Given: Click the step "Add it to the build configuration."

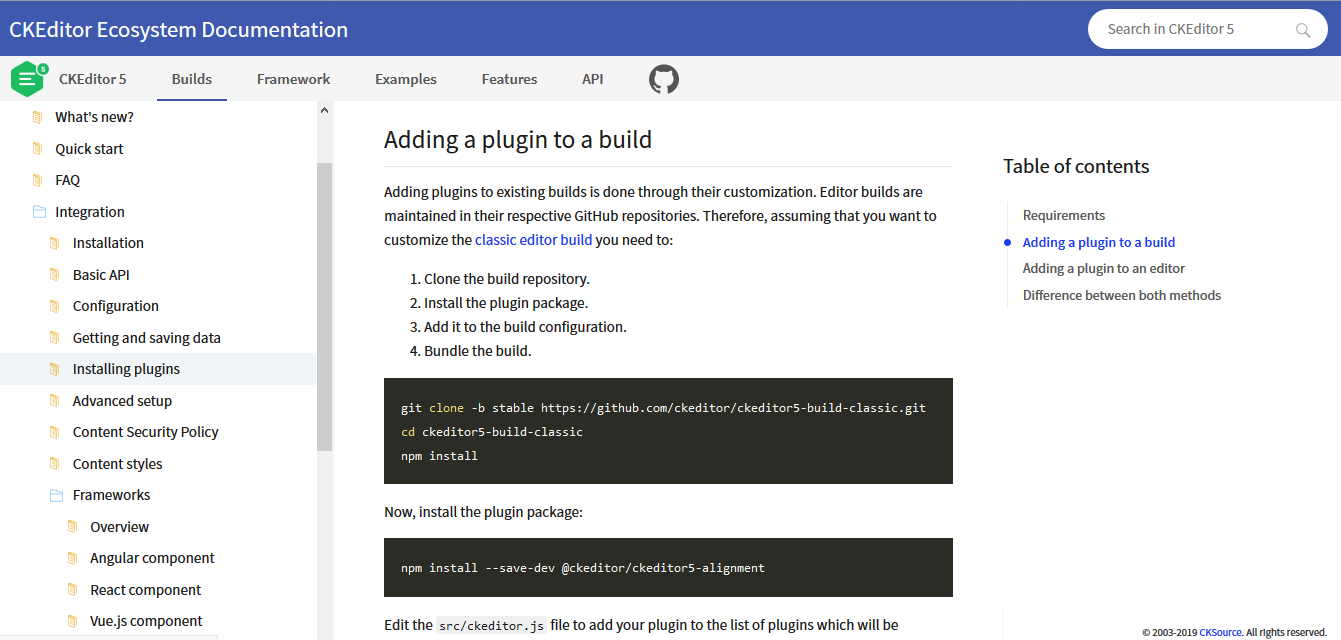Looking at the screenshot, I should coord(525,327).
